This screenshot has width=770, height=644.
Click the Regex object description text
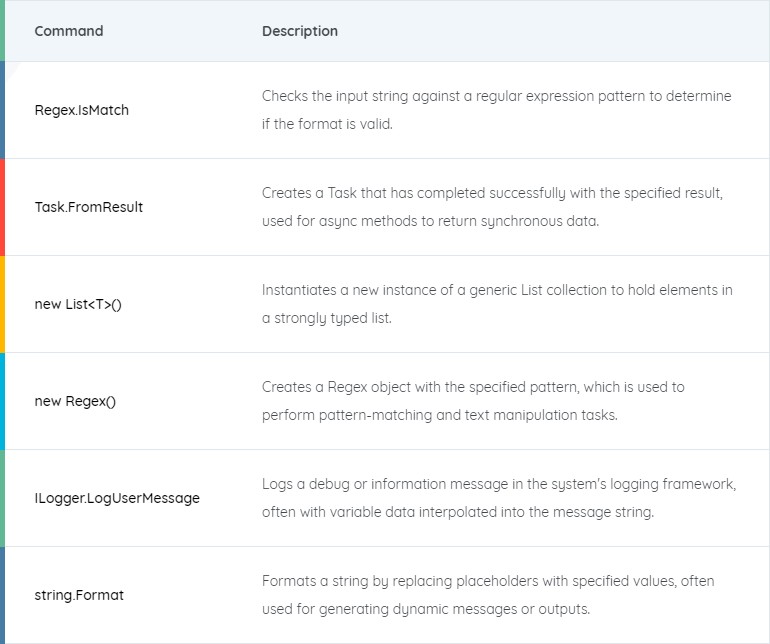tap(473, 401)
